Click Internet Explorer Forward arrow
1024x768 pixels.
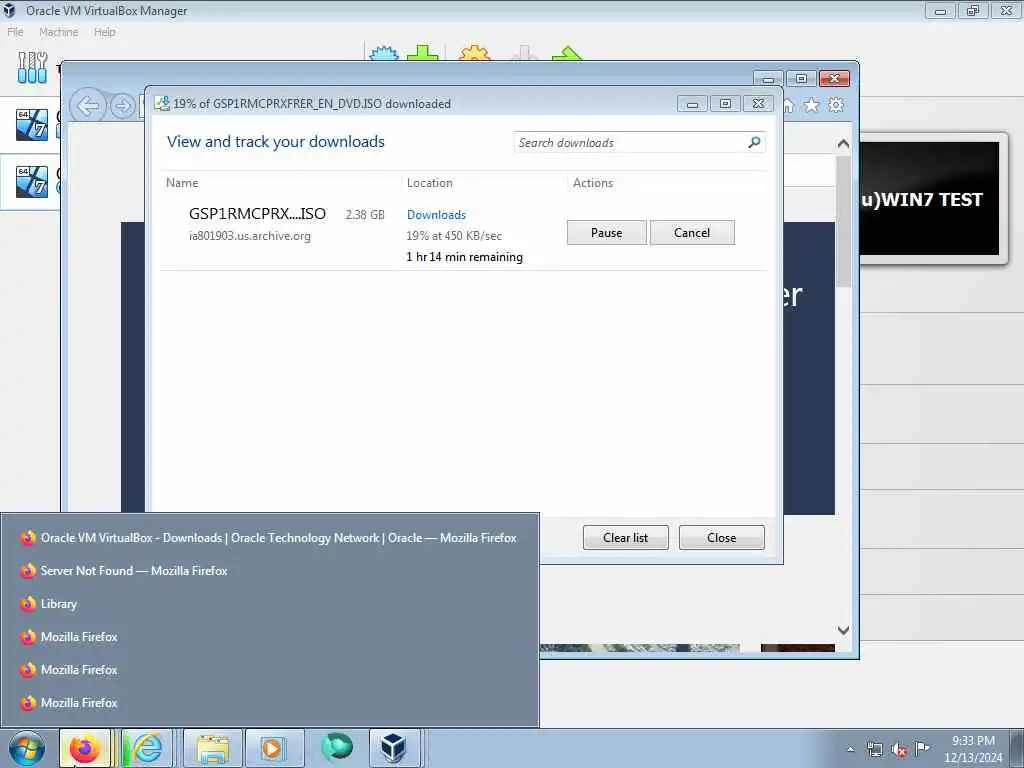pyautogui.click(x=122, y=106)
